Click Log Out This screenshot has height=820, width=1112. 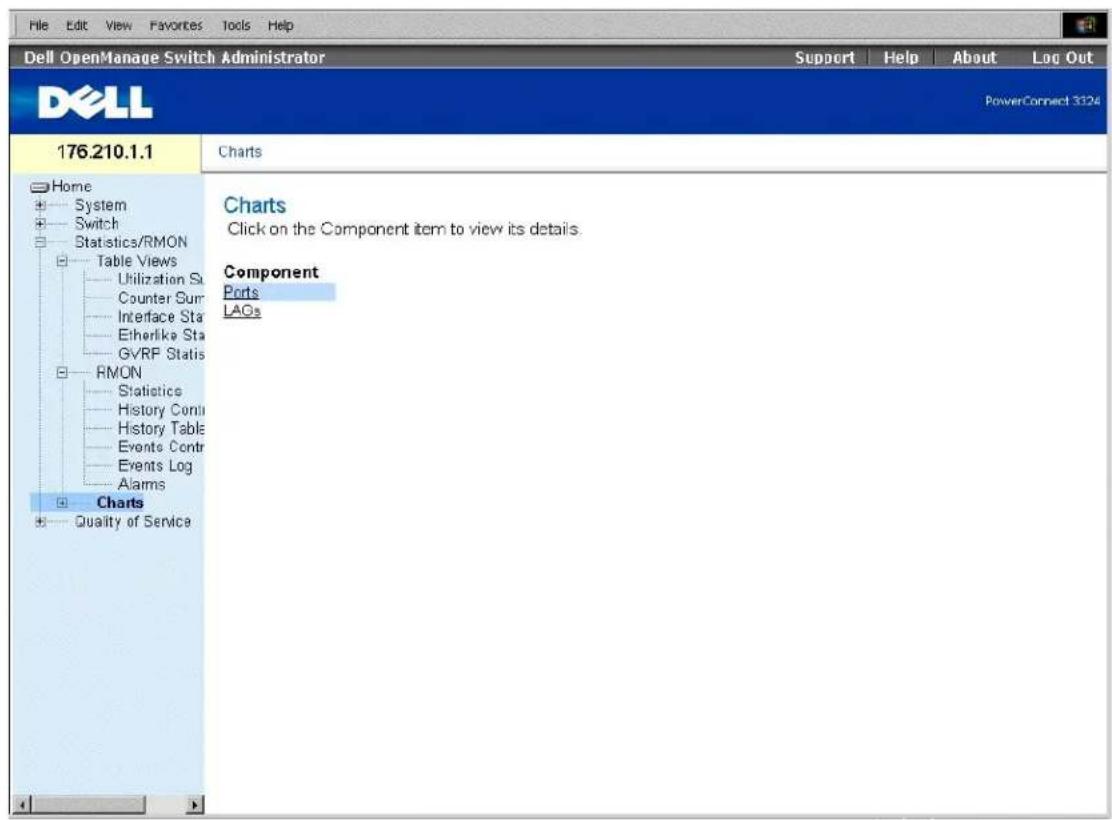coord(1062,57)
